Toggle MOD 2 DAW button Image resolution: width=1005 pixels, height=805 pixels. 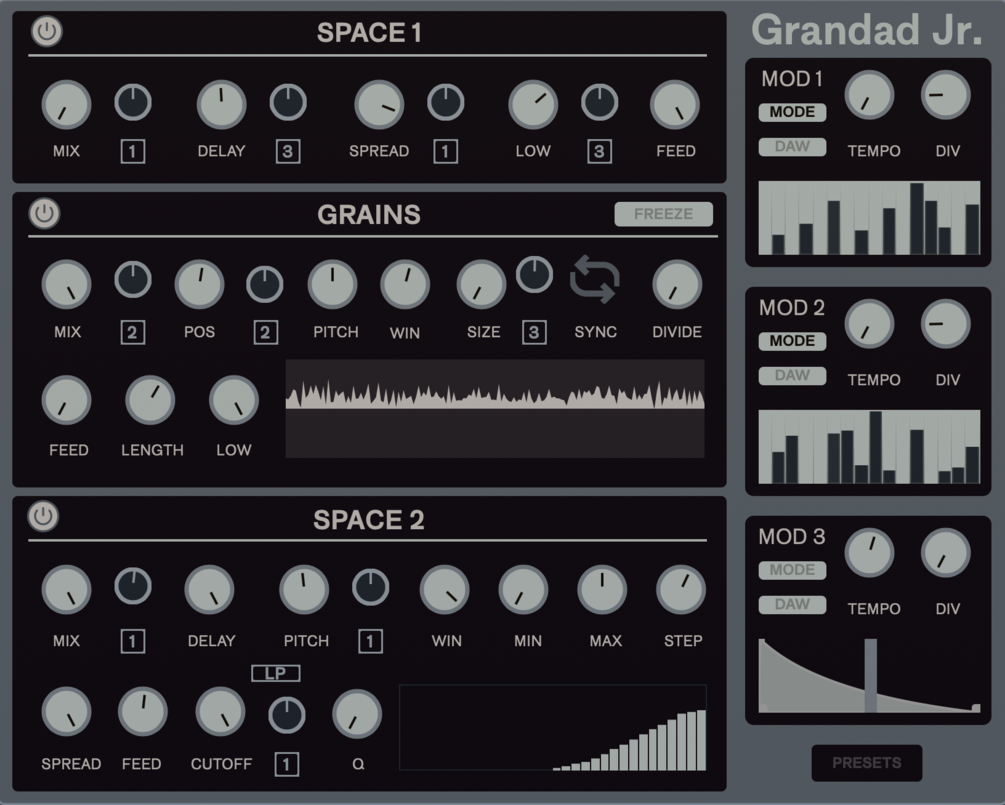click(x=792, y=376)
